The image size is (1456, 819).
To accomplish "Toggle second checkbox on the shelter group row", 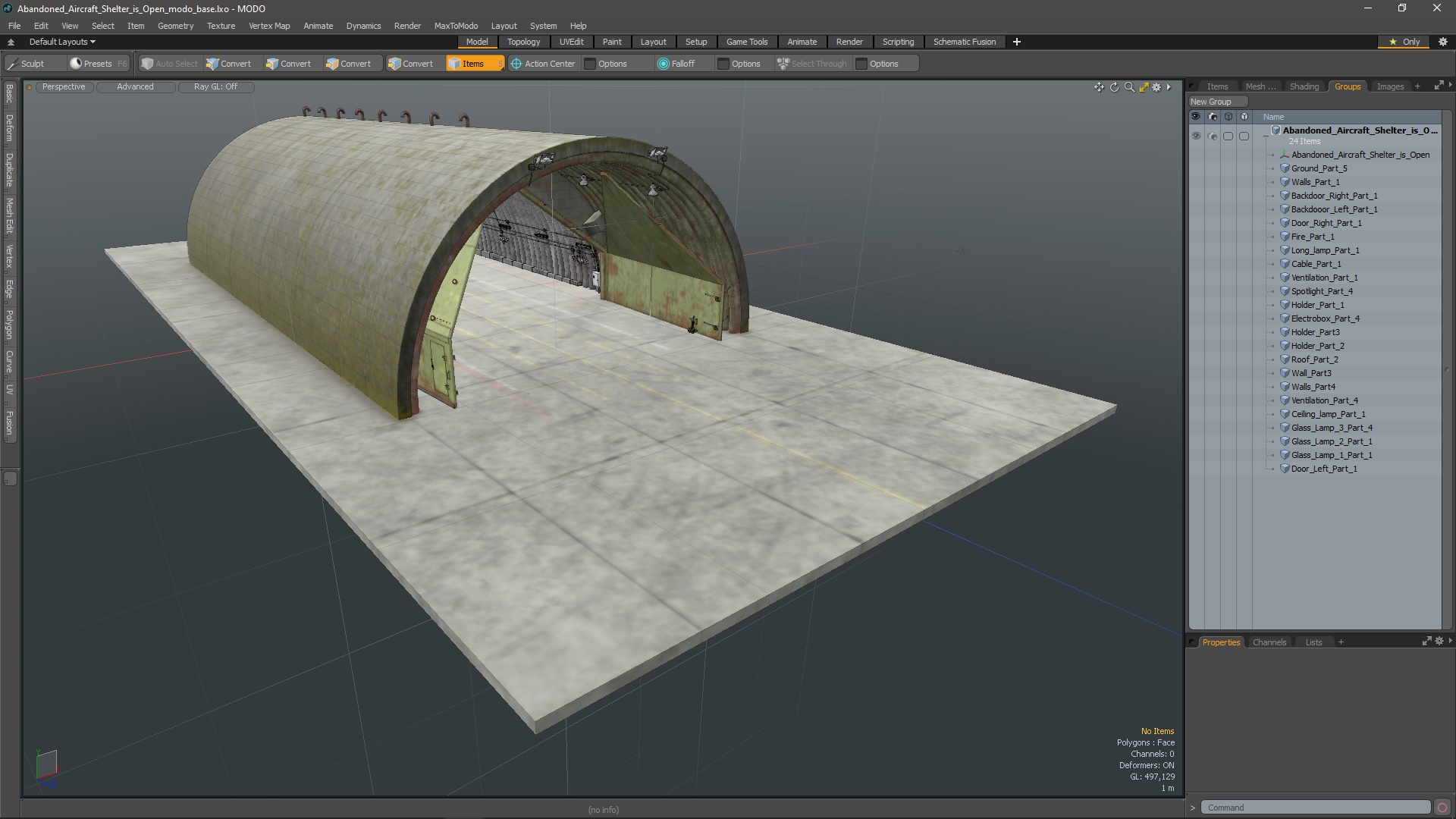I will (1244, 136).
